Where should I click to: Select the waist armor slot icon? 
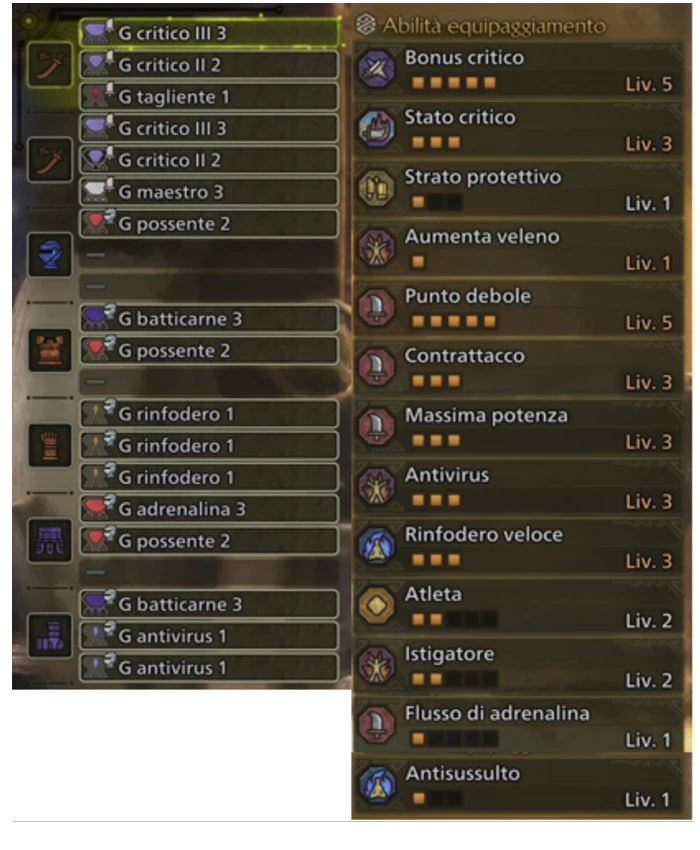[50, 541]
